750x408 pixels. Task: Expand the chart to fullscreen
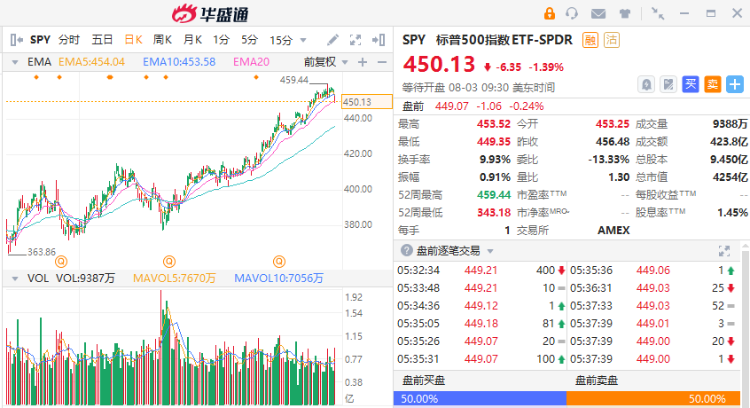coord(355,40)
